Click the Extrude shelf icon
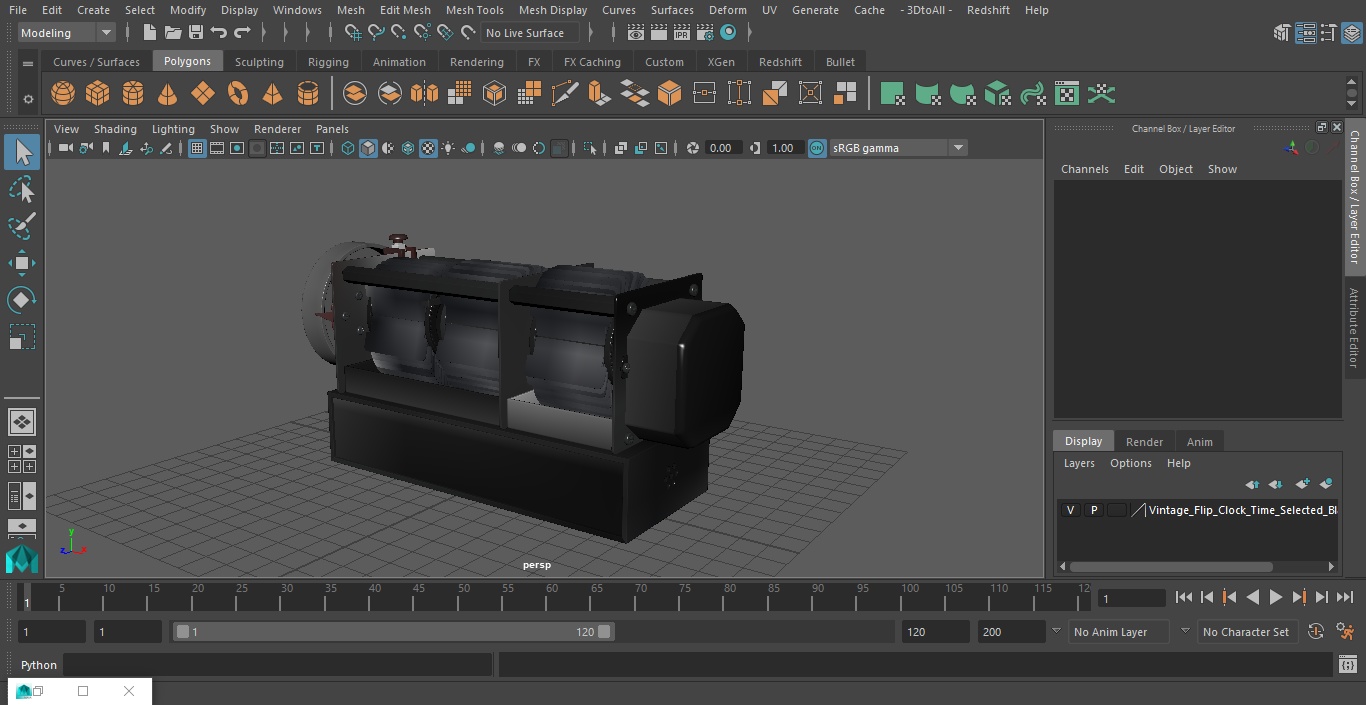This screenshot has height=705, width=1366. click(600, 94)
